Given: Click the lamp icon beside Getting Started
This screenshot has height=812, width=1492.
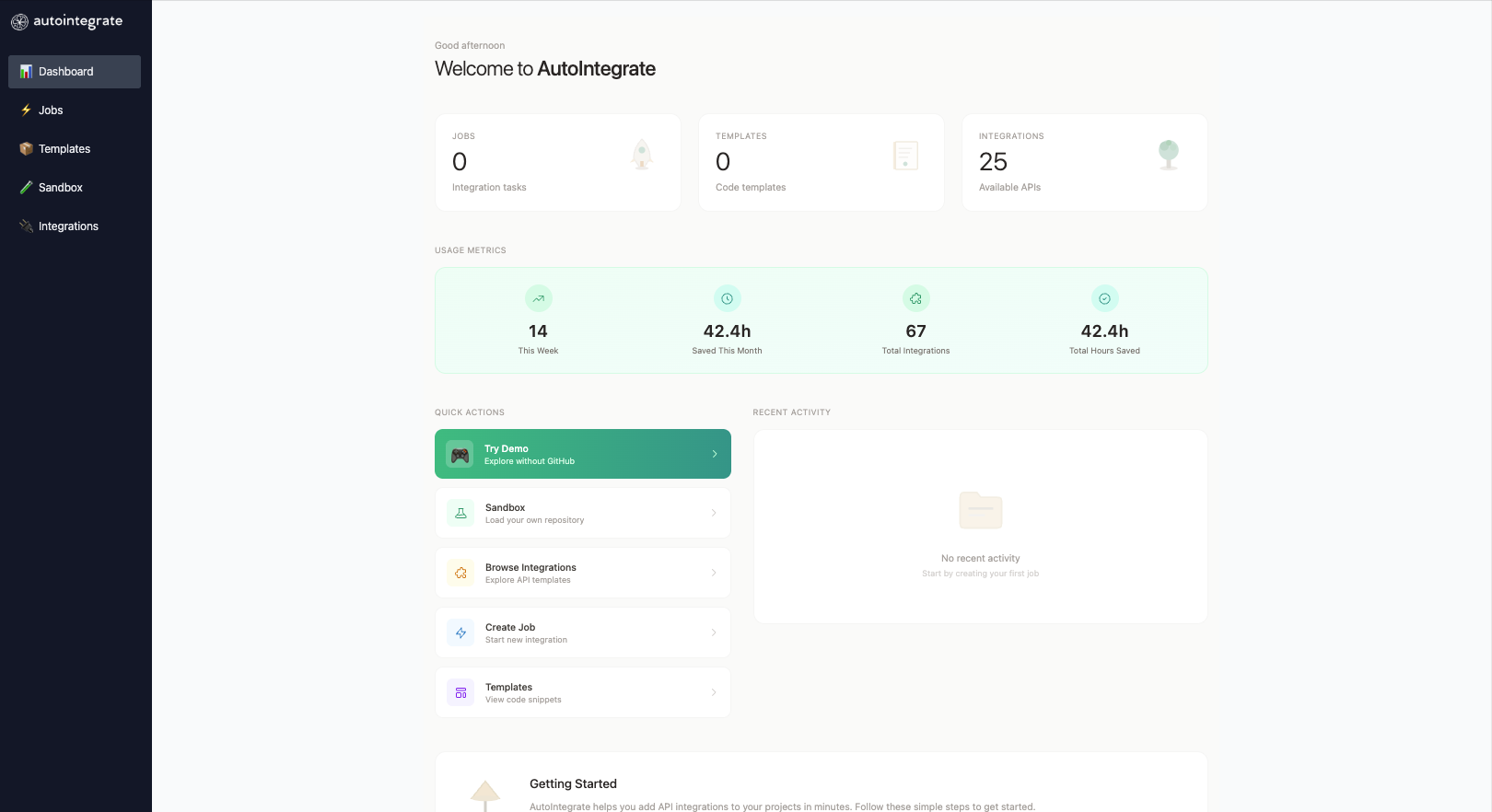Looking at the screenshot, I should (x=485, y=795).
